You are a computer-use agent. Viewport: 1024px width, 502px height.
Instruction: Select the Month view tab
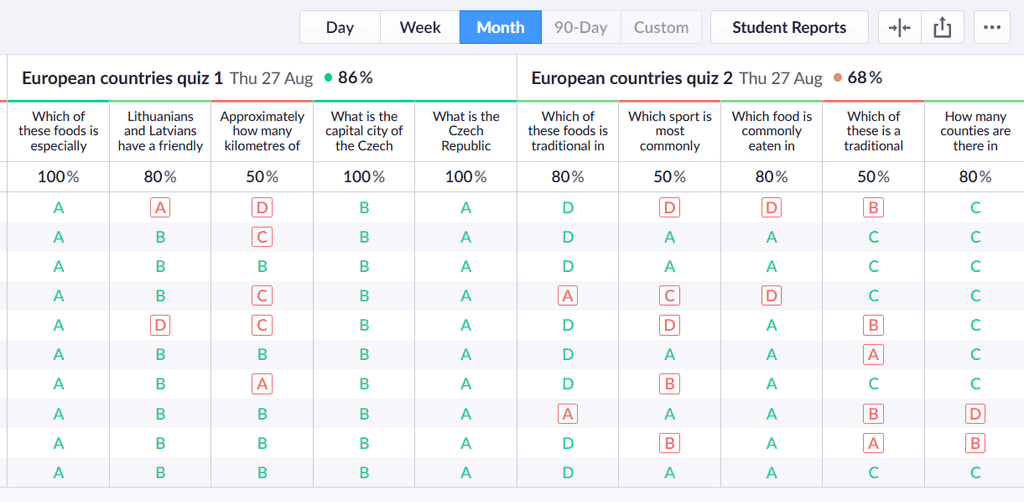click(x=500, y=27)
